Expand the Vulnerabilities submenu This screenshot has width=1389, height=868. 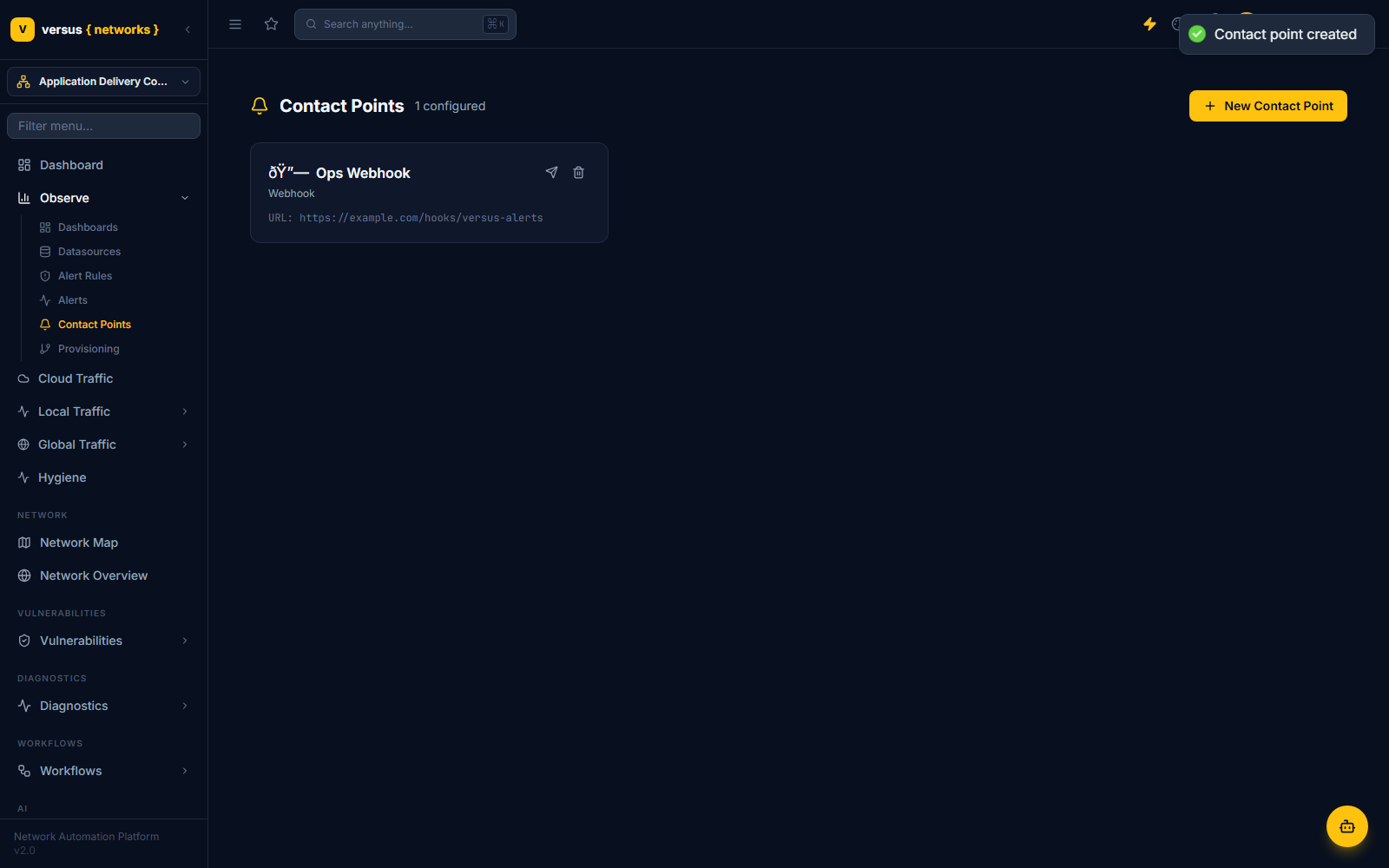tap(185, 641)
